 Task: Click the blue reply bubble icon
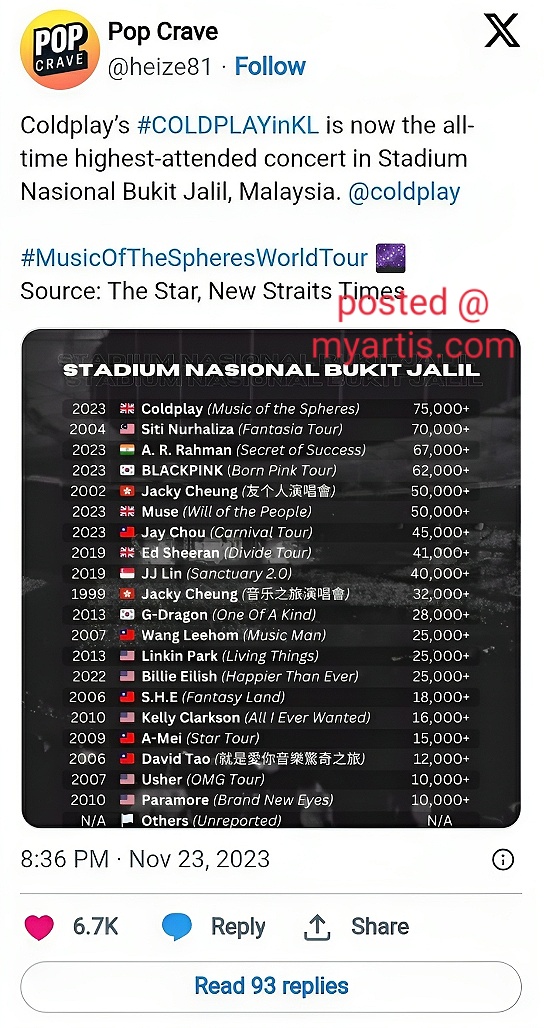click(177, 926)
